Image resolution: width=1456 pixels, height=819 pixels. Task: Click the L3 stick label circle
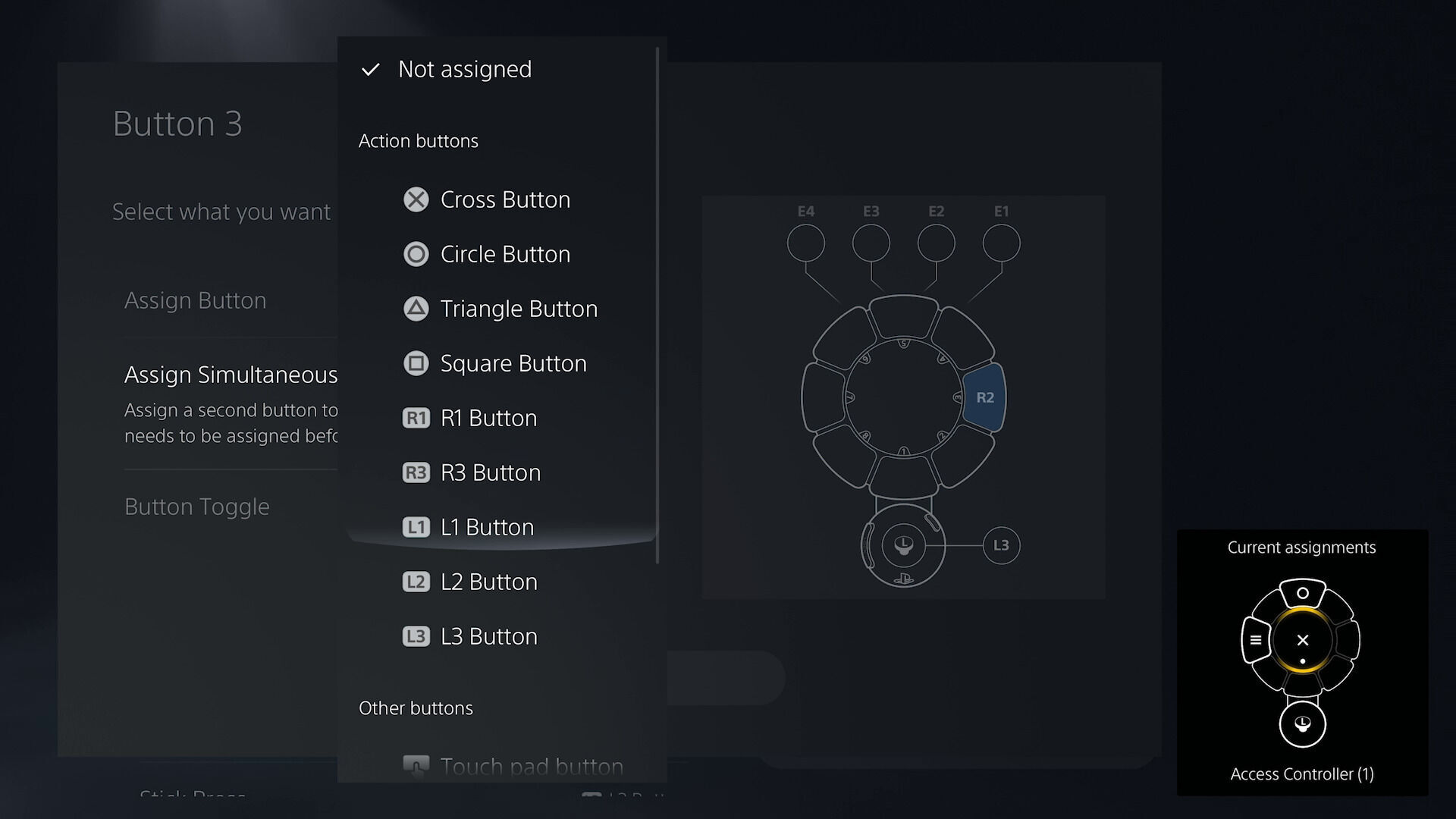tap(1001, 545)
